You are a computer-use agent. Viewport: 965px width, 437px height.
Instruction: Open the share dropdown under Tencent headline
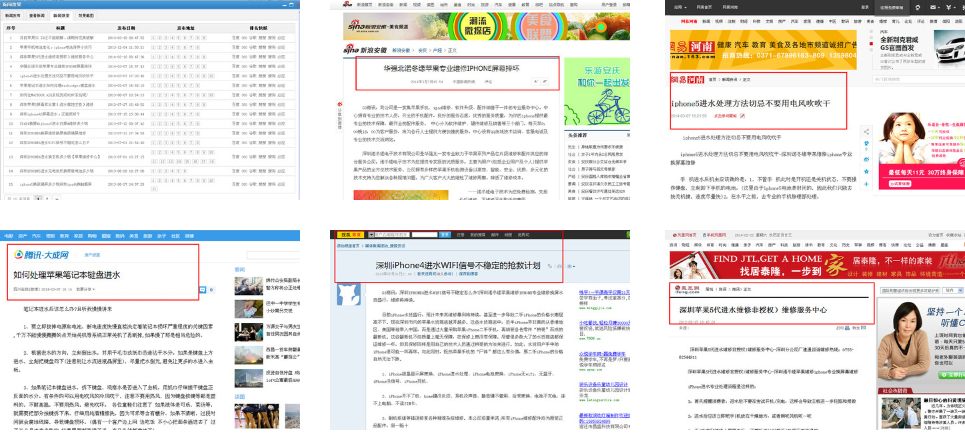85,289
